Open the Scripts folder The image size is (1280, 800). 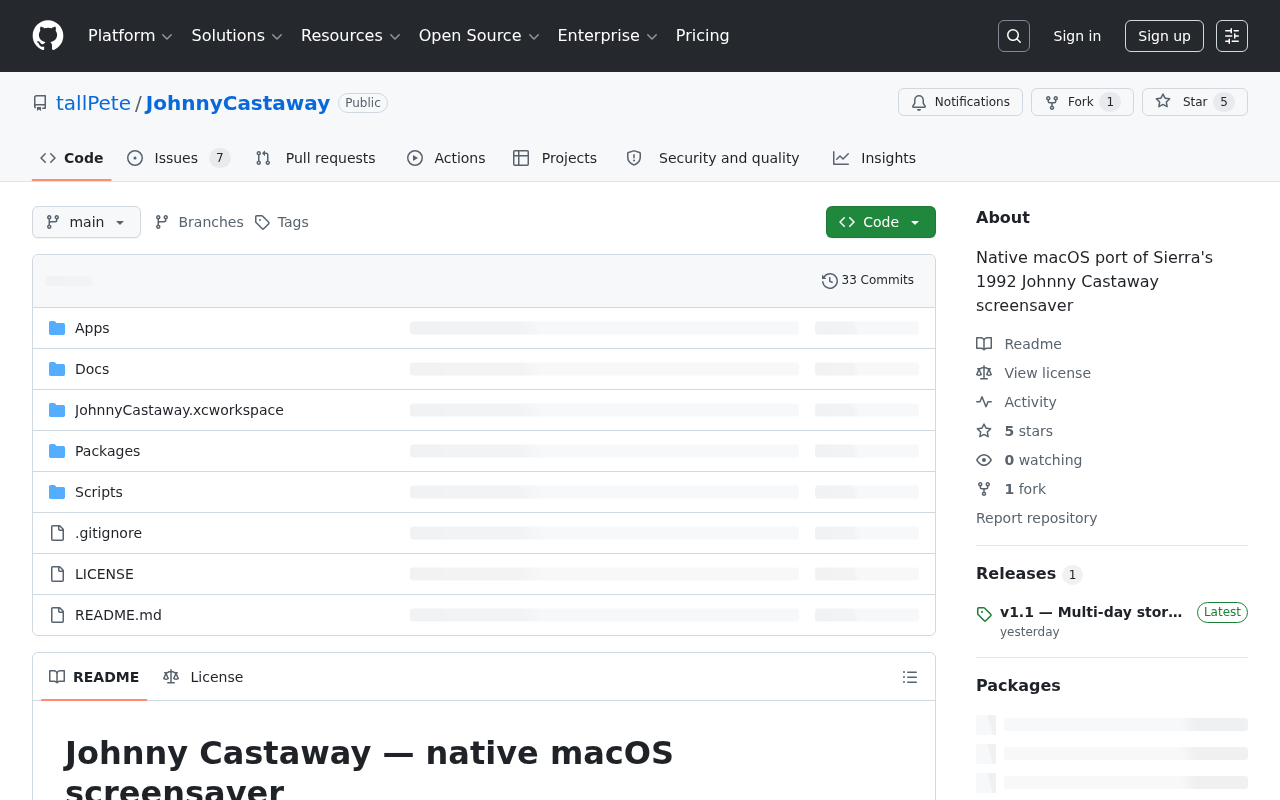click(99, 492)
